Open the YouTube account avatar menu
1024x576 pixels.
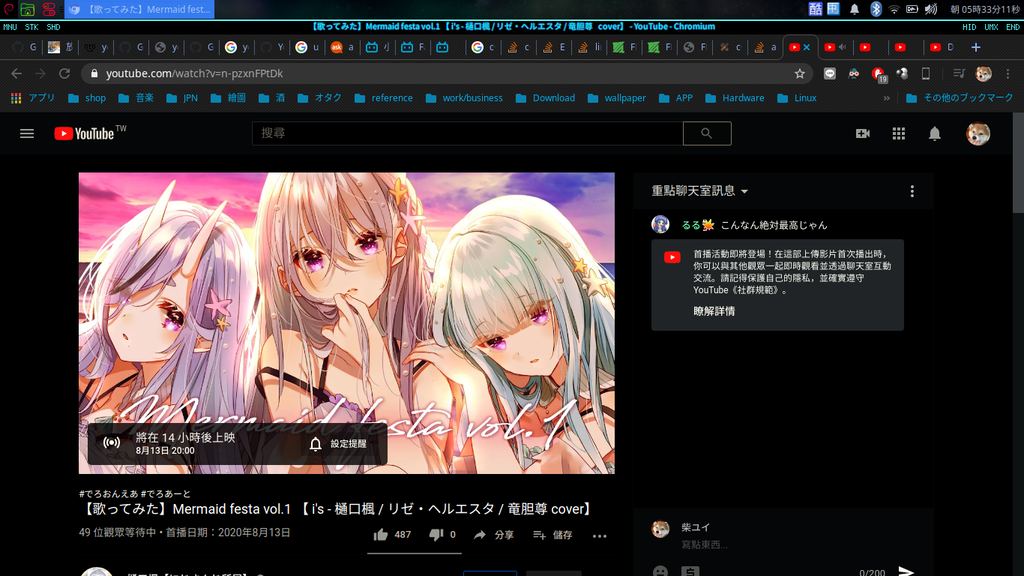[978, 133]
